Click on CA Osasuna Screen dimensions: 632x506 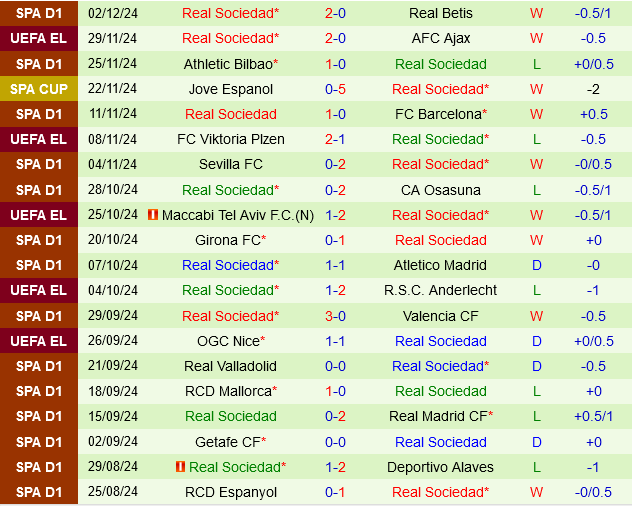point(440,190)
